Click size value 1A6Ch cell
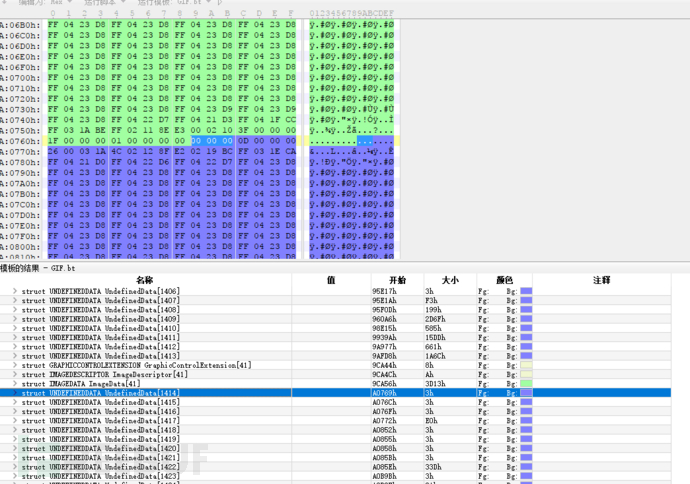The height and width of the screenshot is (484, 690). pyautogui.click(x=435, y=356)
